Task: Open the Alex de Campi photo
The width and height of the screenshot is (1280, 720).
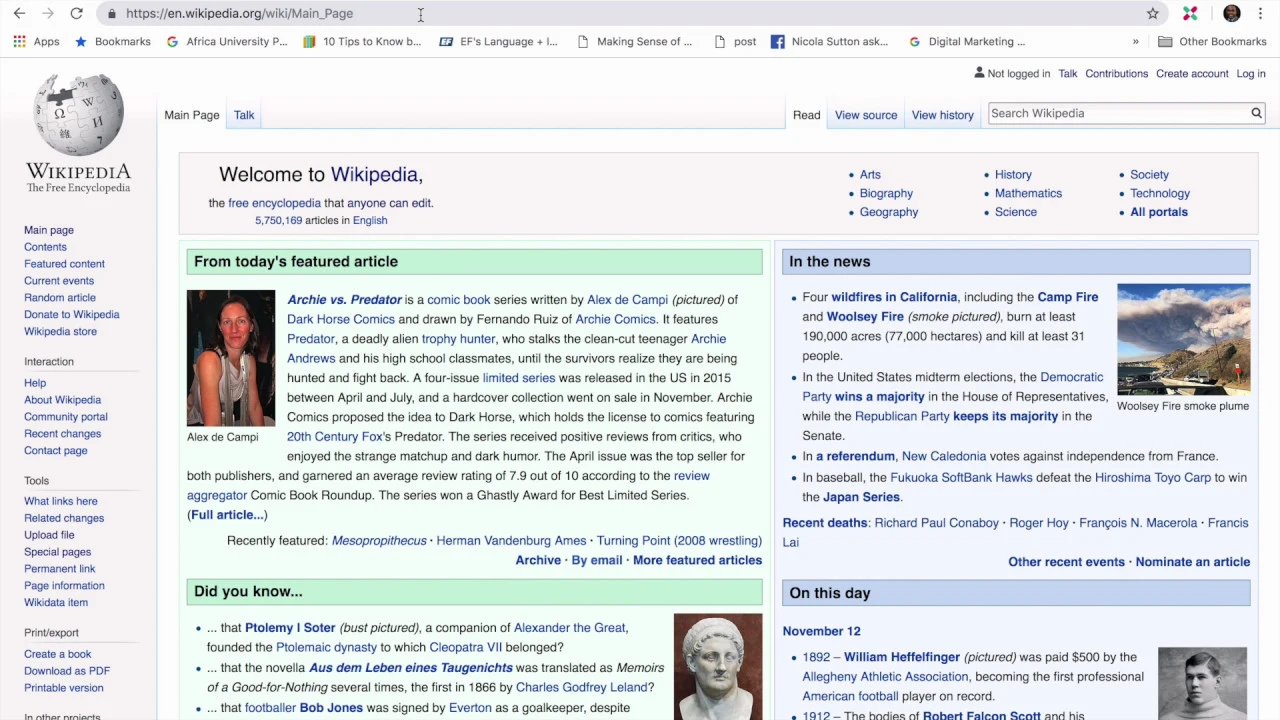Action: click(x=231, y=358)
